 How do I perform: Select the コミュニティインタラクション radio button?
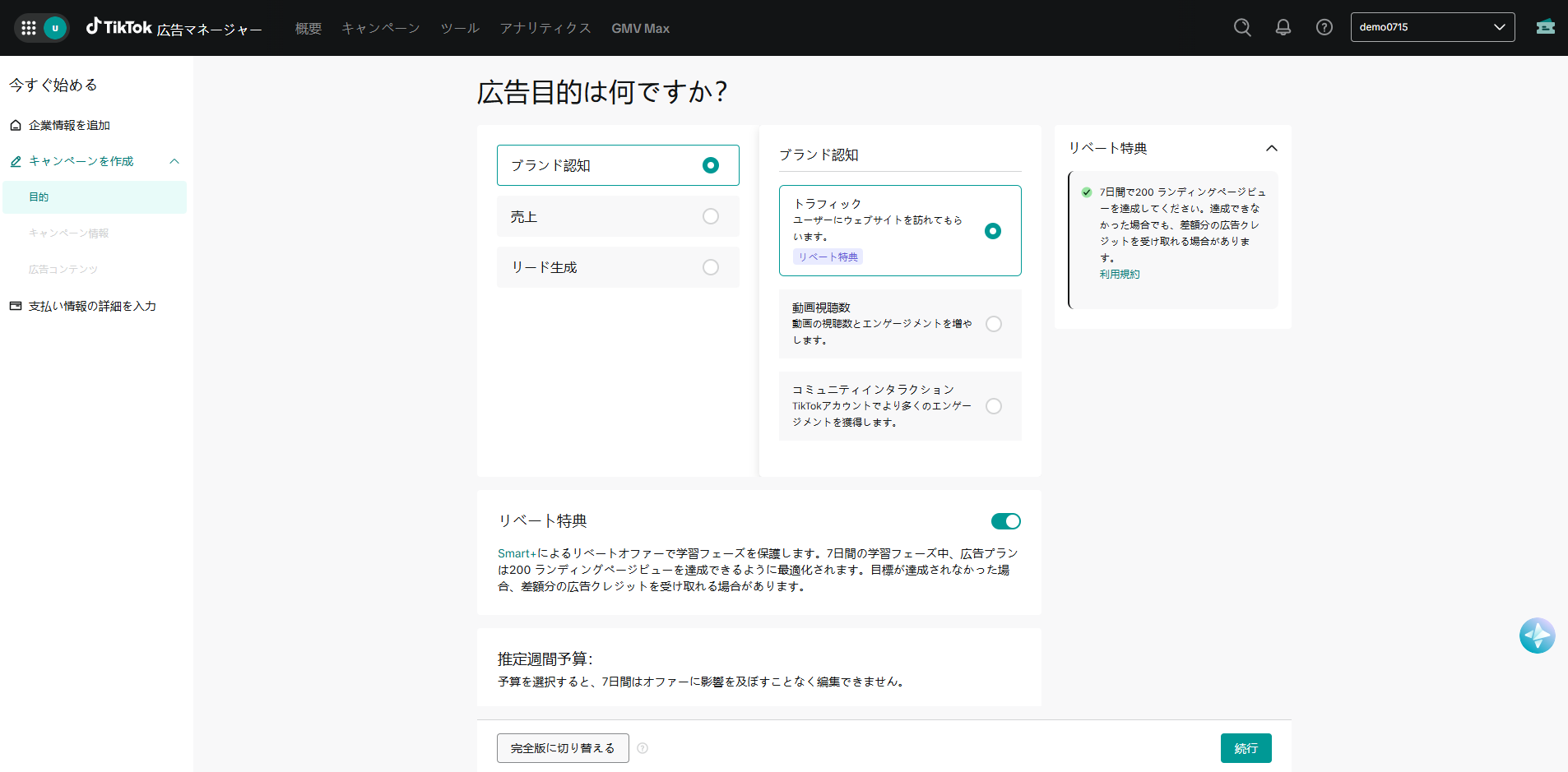[x=994, y=406]
